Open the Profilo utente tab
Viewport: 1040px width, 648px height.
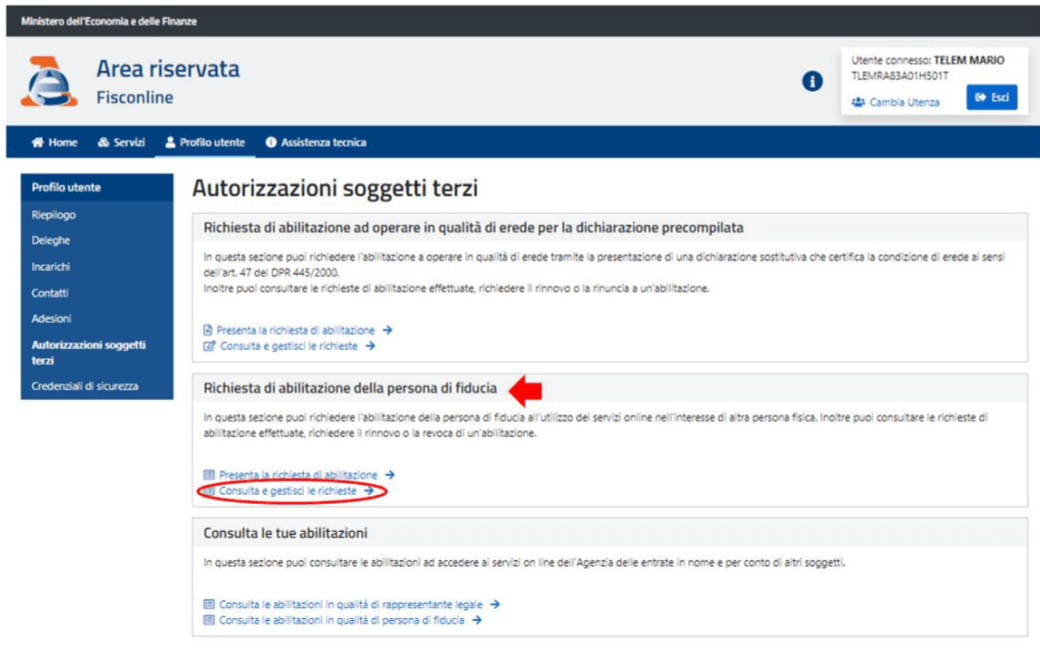(x=205, y=143)
